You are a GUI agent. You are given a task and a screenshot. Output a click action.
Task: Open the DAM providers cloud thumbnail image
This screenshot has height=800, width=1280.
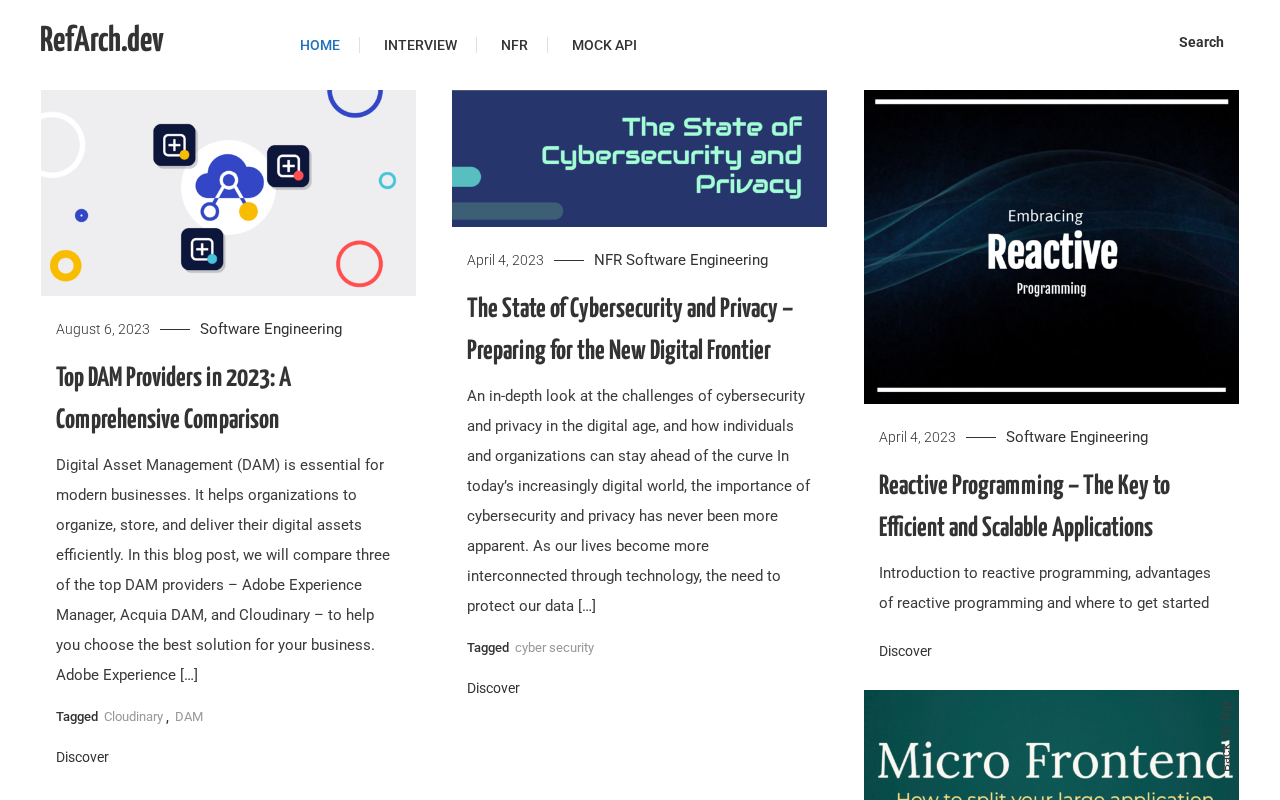click(228, 193)
